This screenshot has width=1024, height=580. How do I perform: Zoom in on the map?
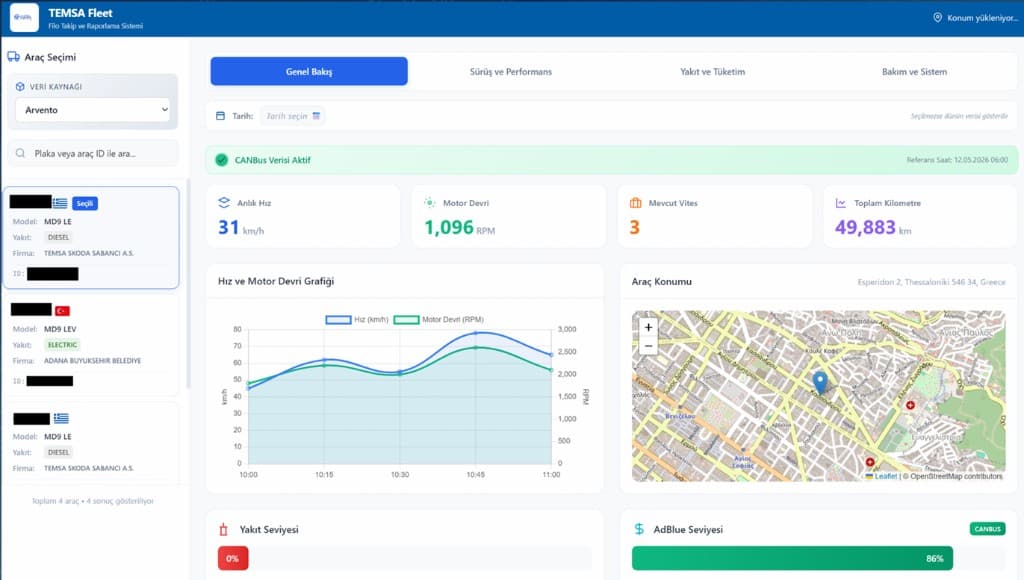pyautogui.click(x=648, y=327)
